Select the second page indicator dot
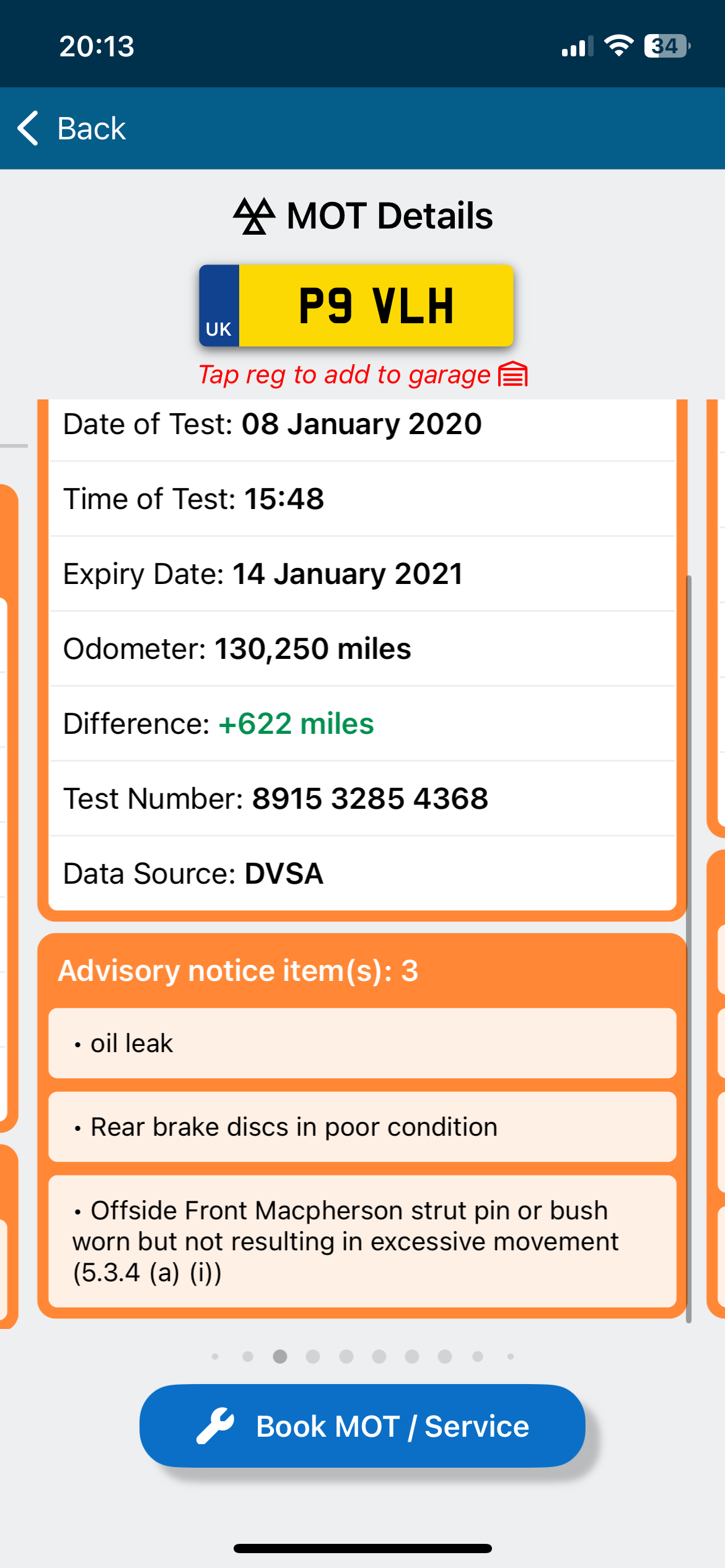Image resolution: width=725 pixels, height=1568 pixels. (248, 1356)
